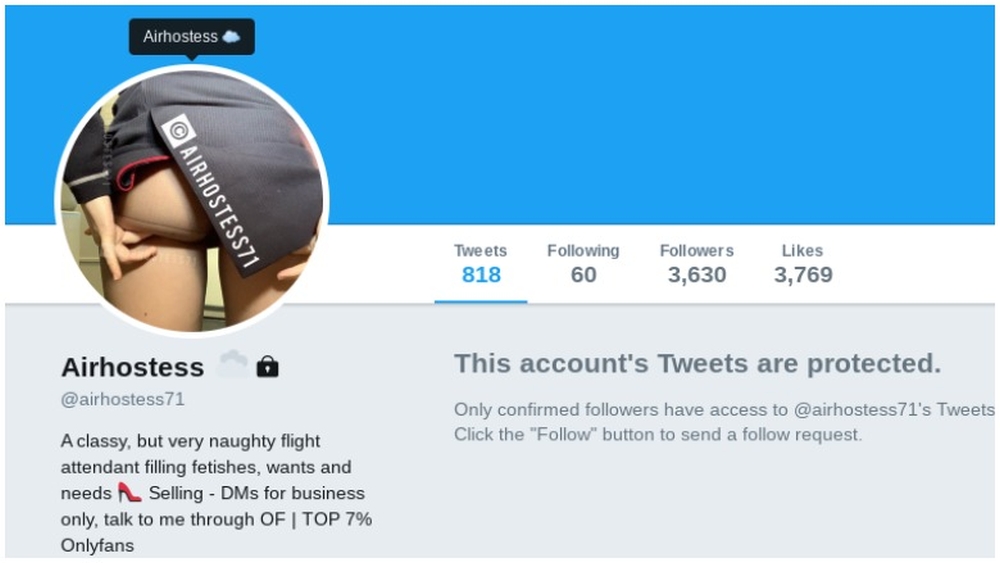Screen dimensions: 1000x563
Task: Open the Following tab label
Action: coord(583,251)
